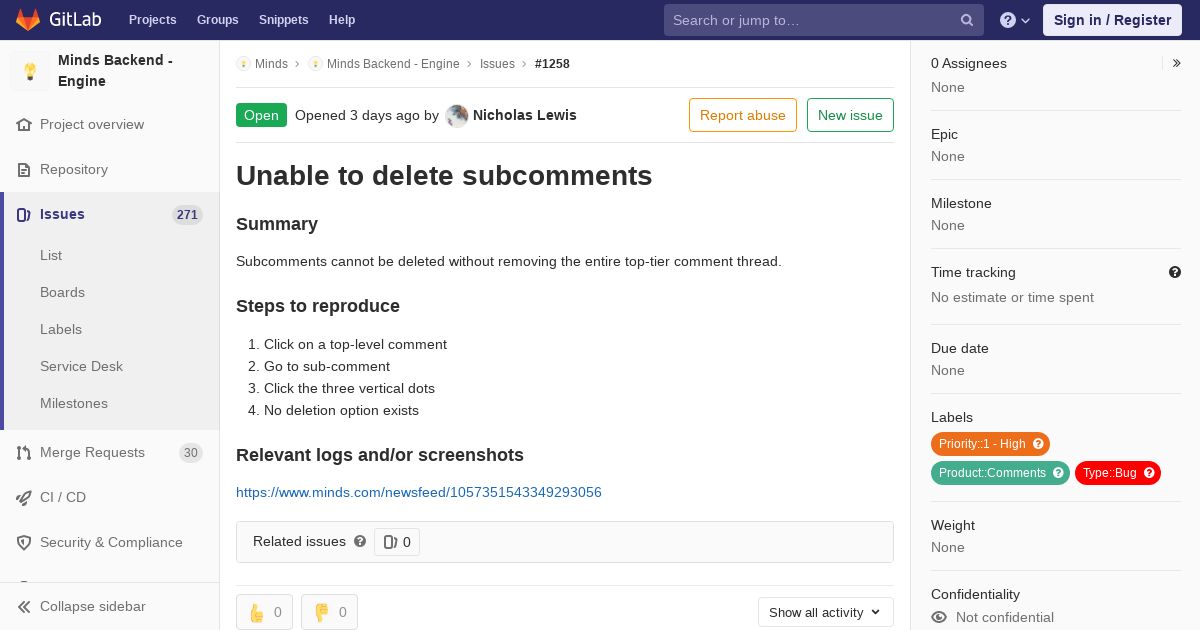Image resolution: width=1200 pixels, height=630 pixels.
Task: Click the Steps to reproduce heading
Action: [318, 306]
